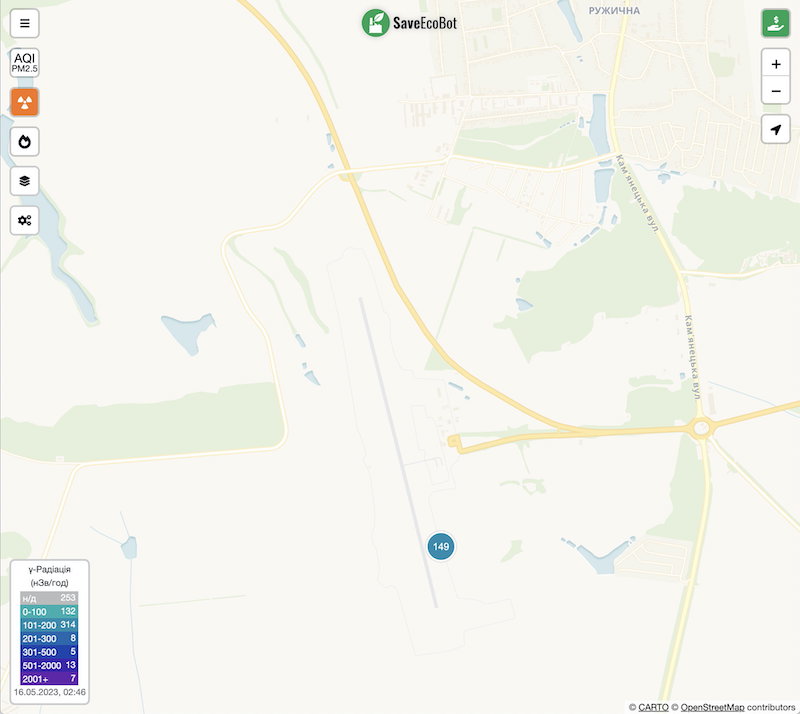800x714 pixels.
Task: Select the 2001+ legend row
Action: coord(49,679)
